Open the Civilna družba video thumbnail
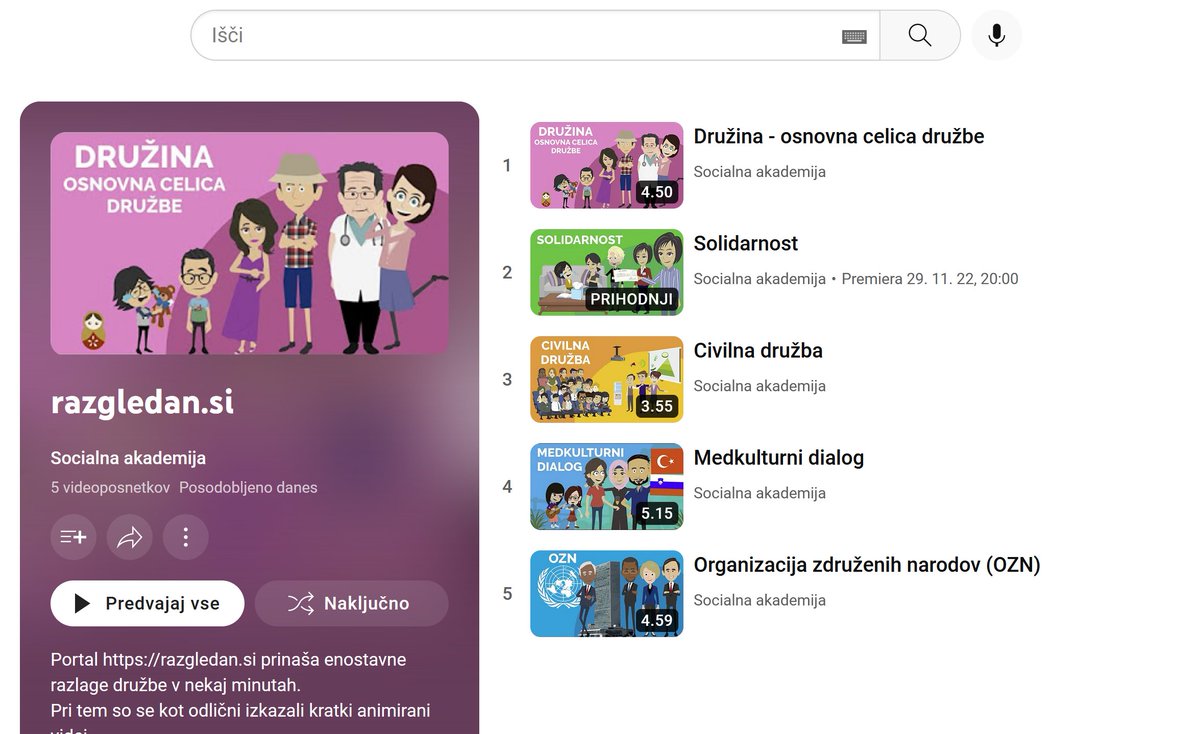The height and width of the screenshot is (734, 1200). tap(606, 379)
